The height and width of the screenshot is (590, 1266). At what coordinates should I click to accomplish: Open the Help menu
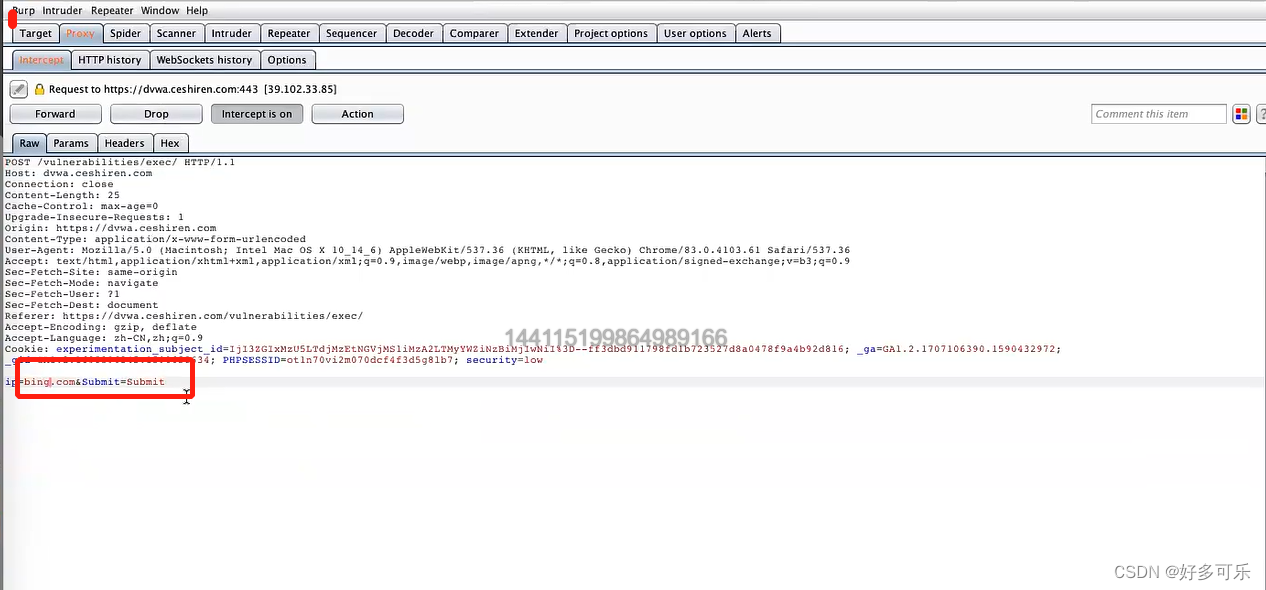(197, 10)
